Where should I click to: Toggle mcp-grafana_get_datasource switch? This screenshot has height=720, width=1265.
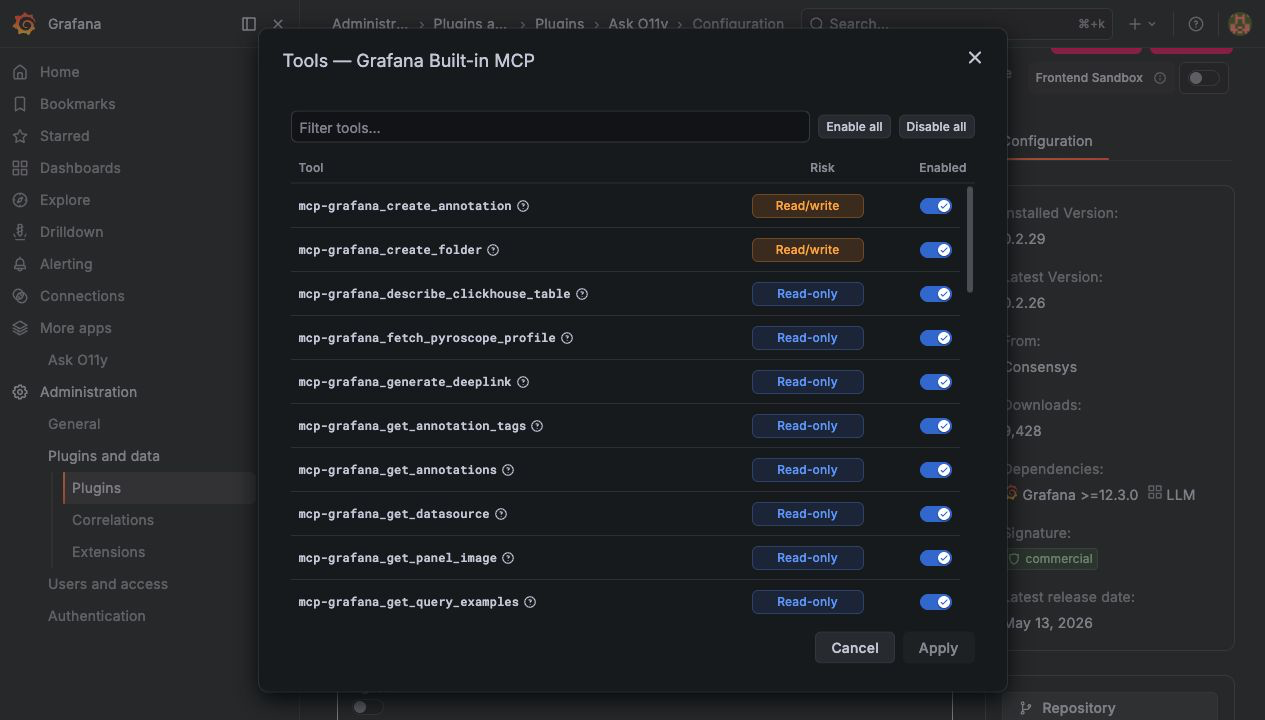tap(936, 514)
